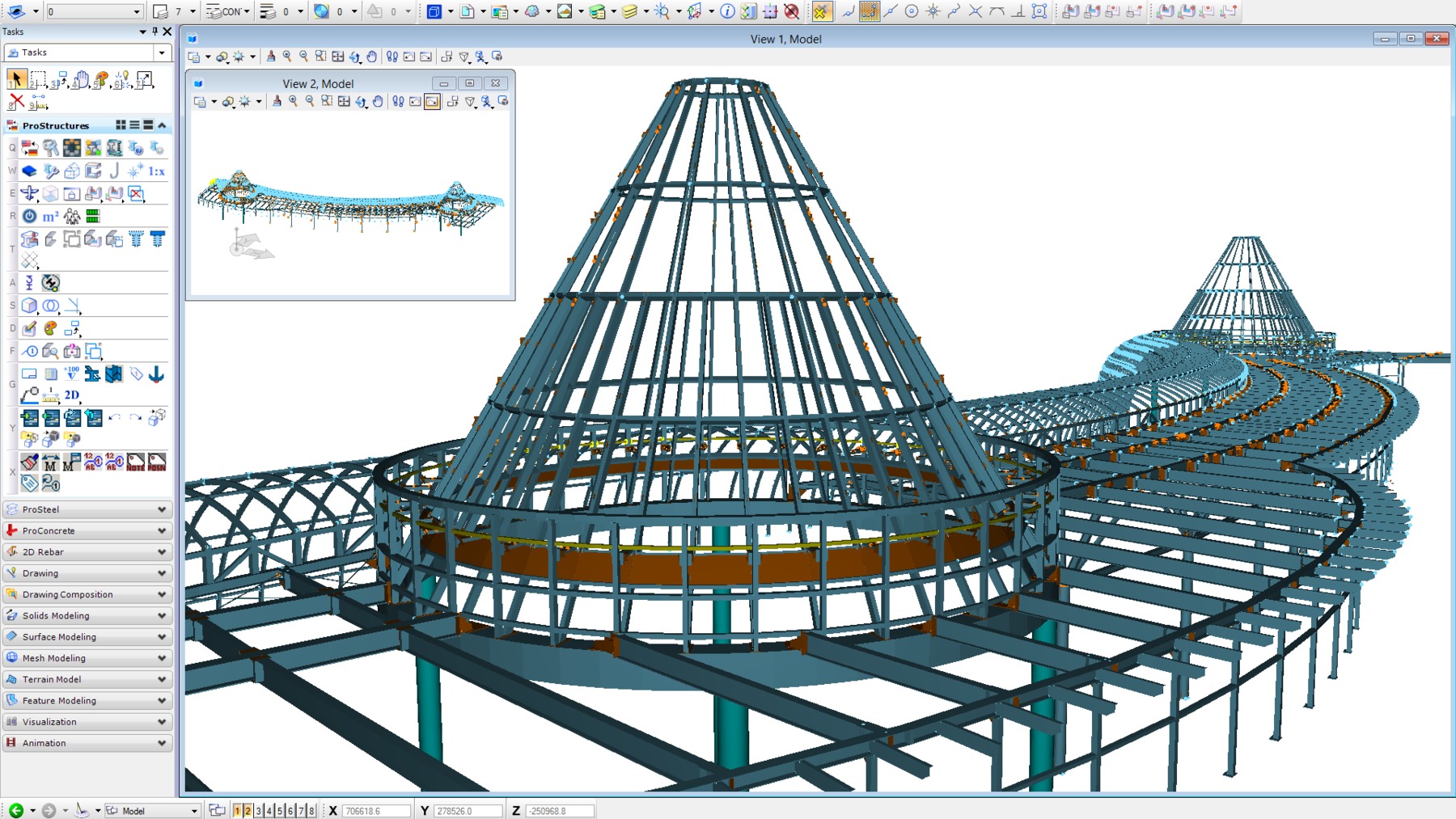This screenshot has width=1456, height=819.
Task: Click Zoom In magnifier in View 2 toolbar
Action: point(293,102)
